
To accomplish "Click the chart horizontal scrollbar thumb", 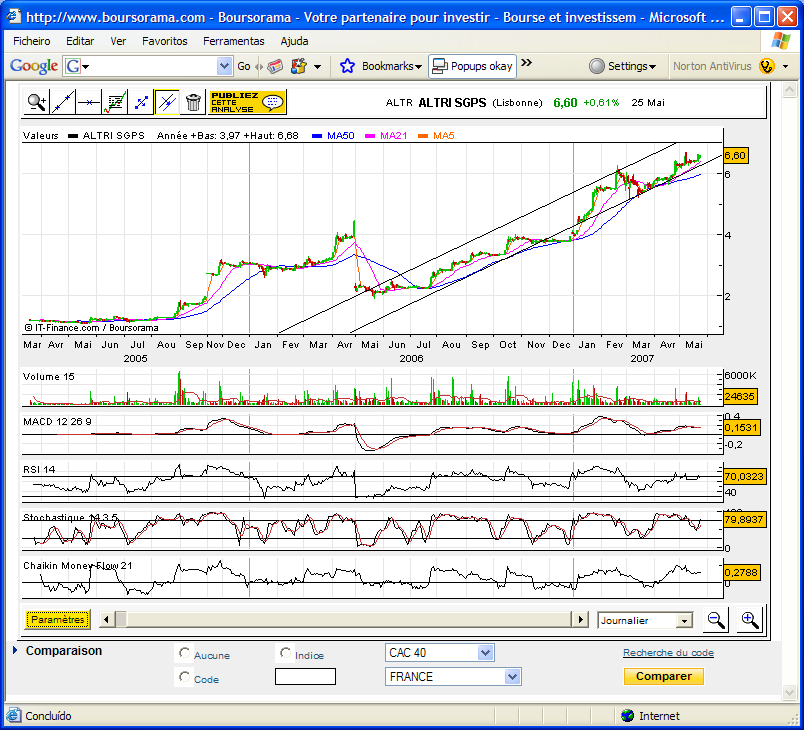I will click(120, 619).
